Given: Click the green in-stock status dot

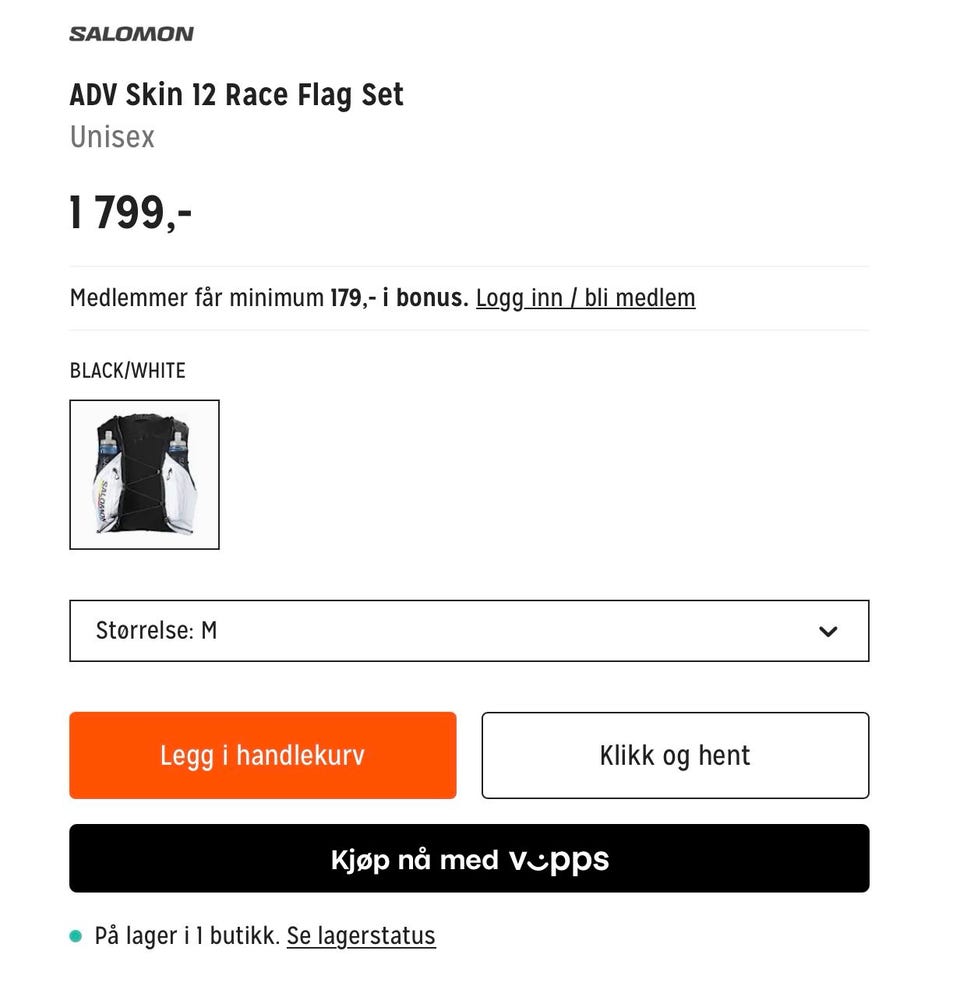Looking at the screenshot, I should pos(75,936).
